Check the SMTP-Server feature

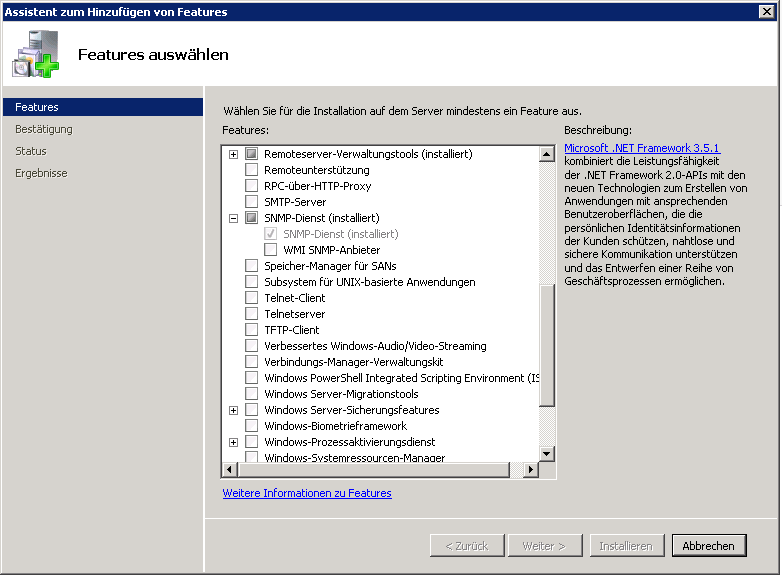[x=251, y=202]
